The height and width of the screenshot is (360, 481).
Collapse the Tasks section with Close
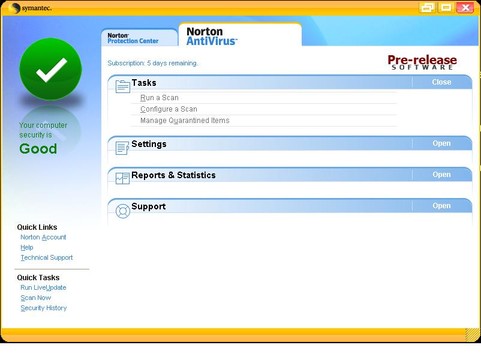441,82
